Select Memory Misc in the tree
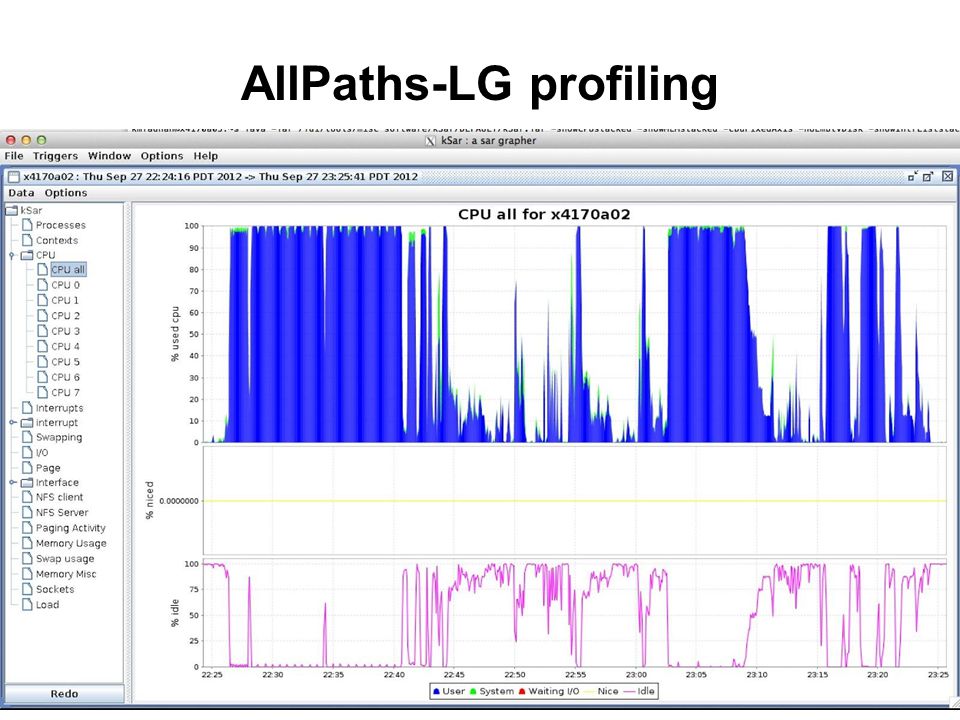The height and width of the screenshot is (720, 960). (66, 574)
